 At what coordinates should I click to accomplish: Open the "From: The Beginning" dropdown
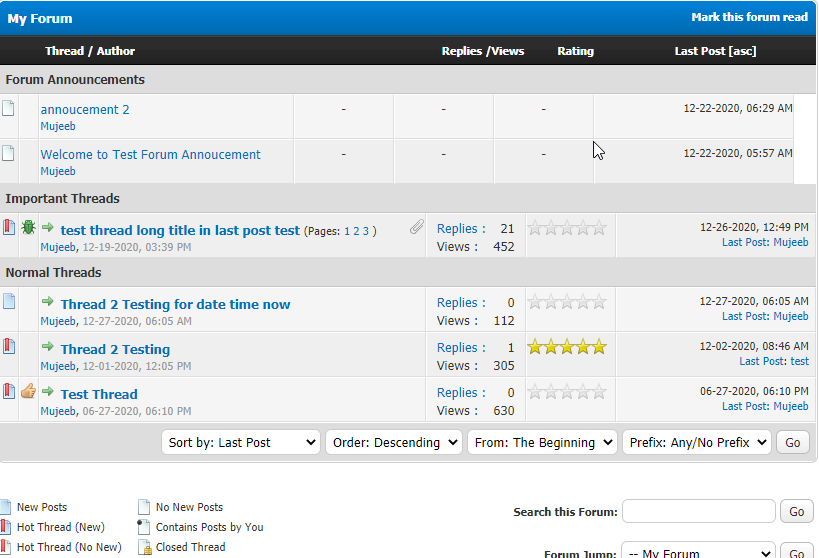(541, 442)
